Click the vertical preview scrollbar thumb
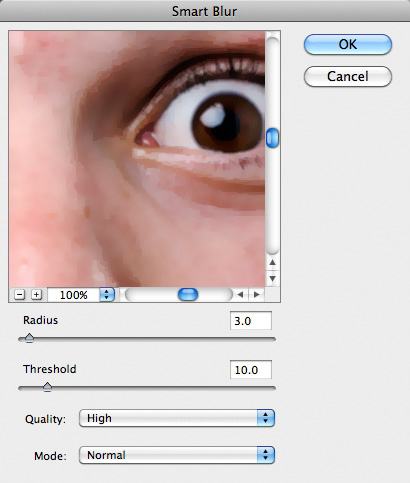The width and height of the screenshot is (410, 483). (272, 138)
